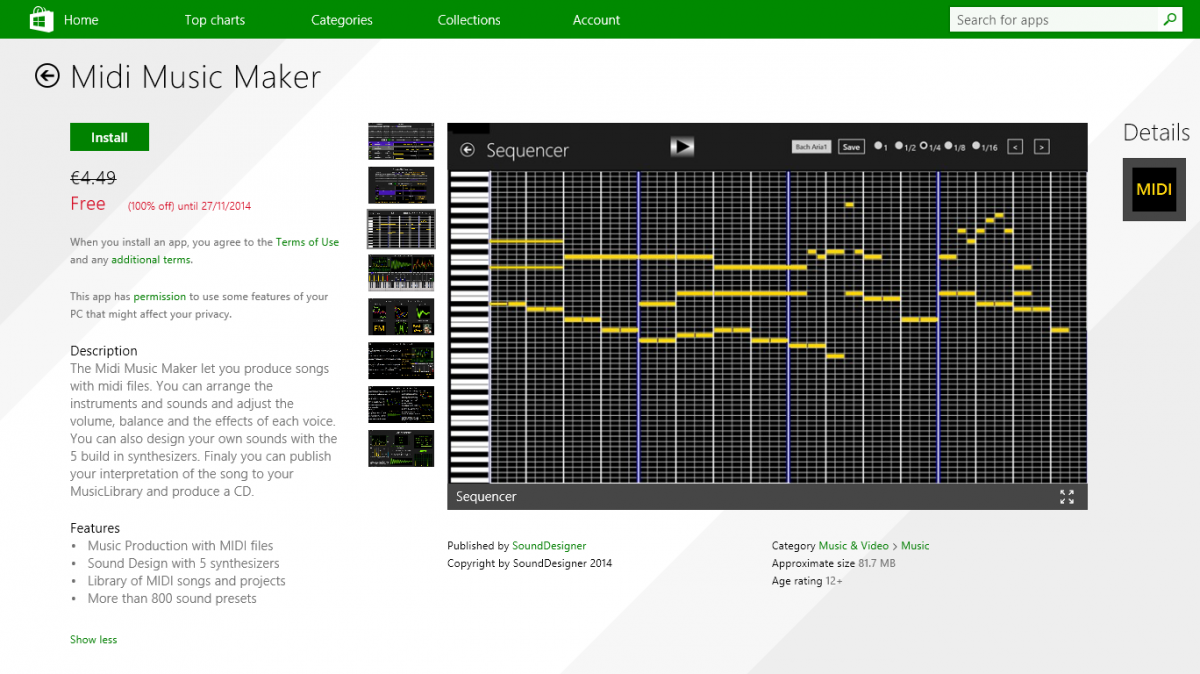Click the green Install button

tap(109, 137)
